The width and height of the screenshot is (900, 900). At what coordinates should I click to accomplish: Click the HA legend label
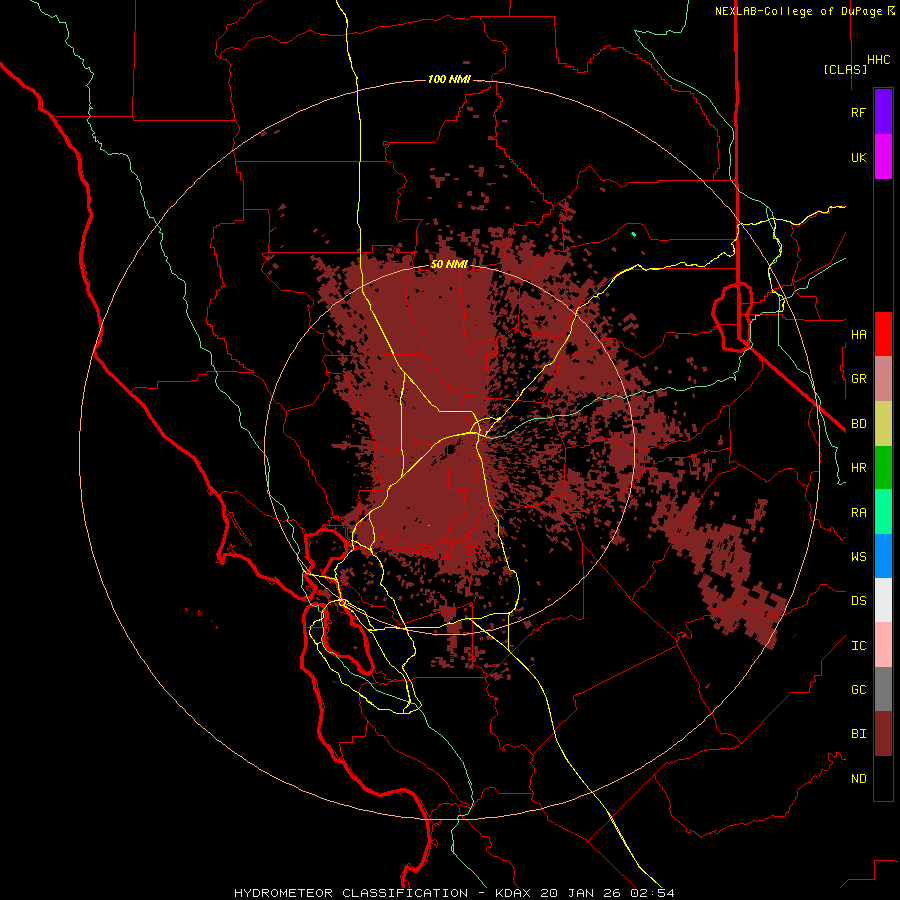(859, 335)
